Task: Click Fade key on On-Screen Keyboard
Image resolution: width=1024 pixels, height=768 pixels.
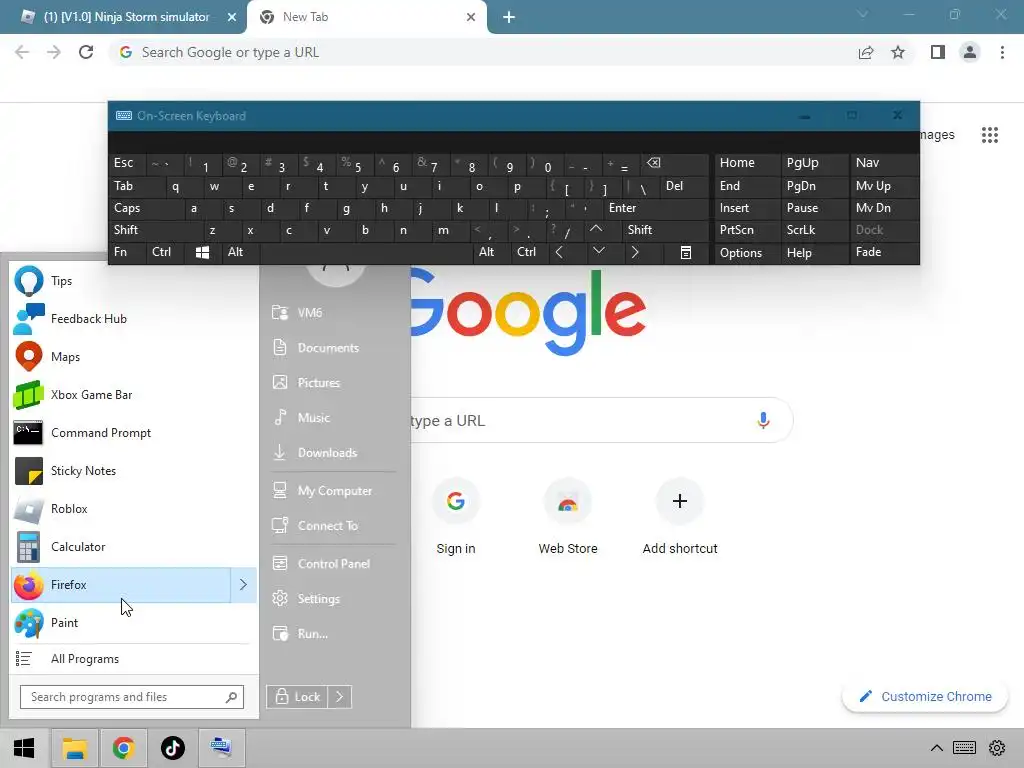Action: pos(883,252)
